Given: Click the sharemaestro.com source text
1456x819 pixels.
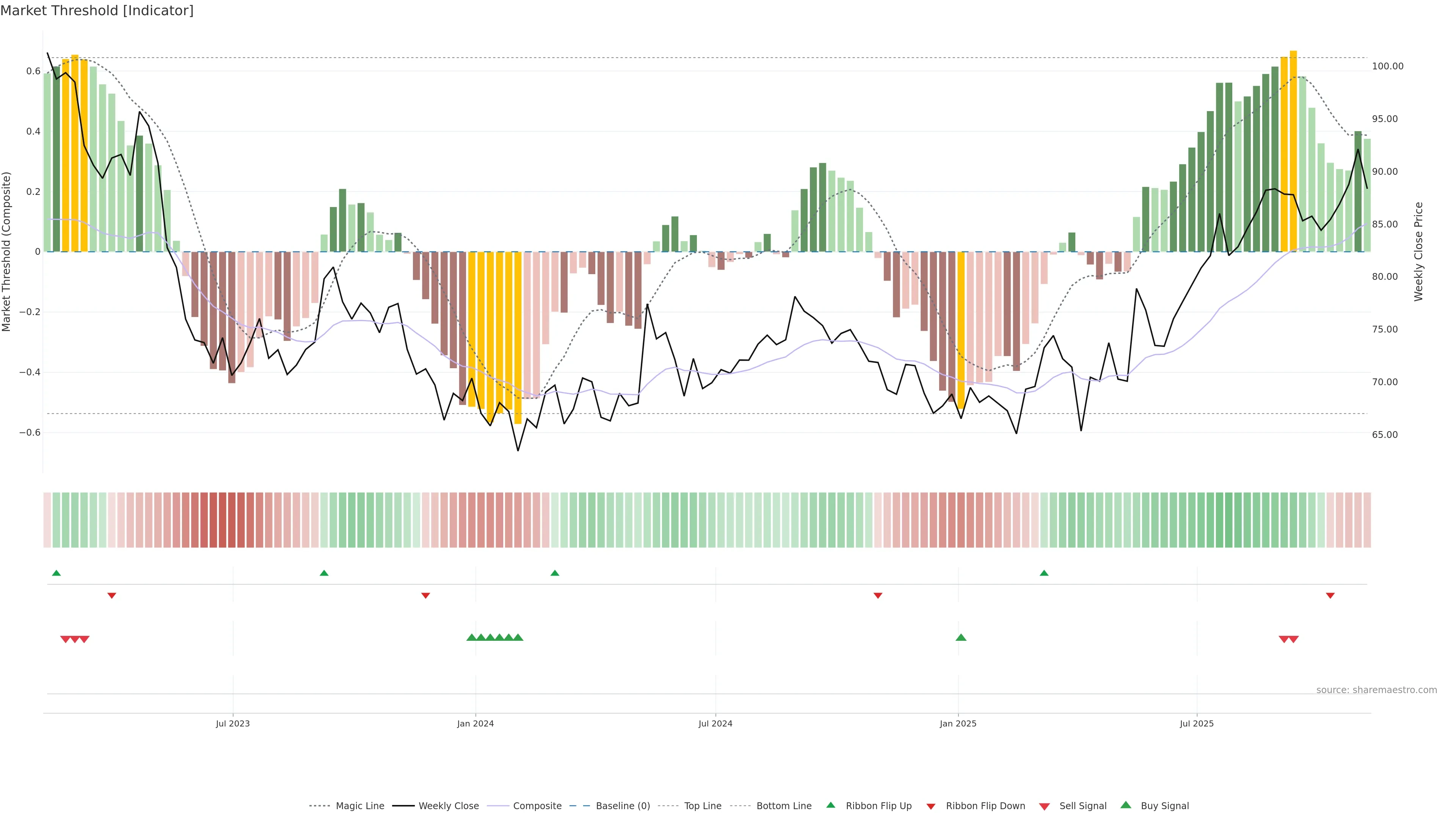Looking at the screenshot, I should click(1376, 690).
